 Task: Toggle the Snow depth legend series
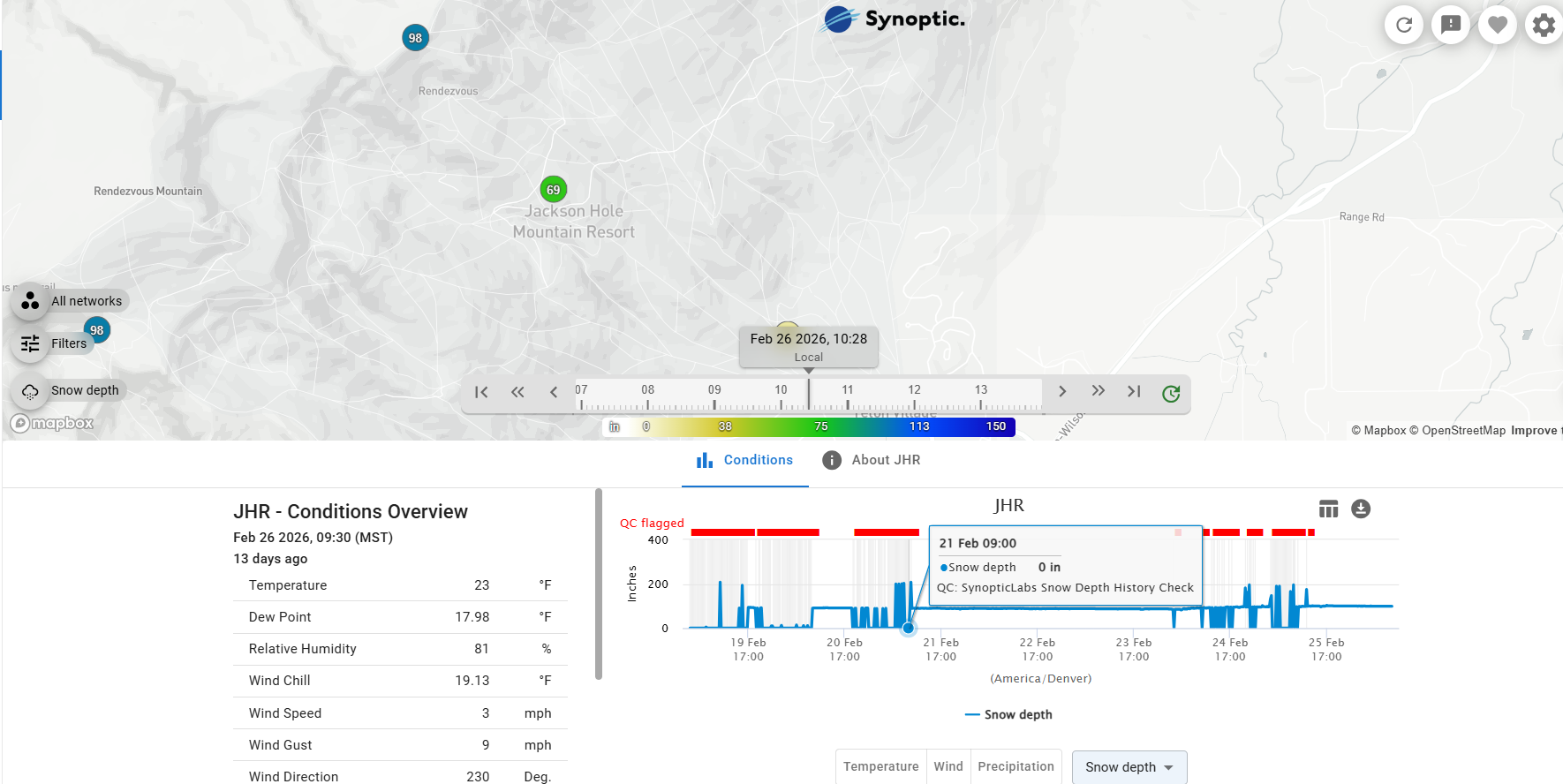point(1008,714)
